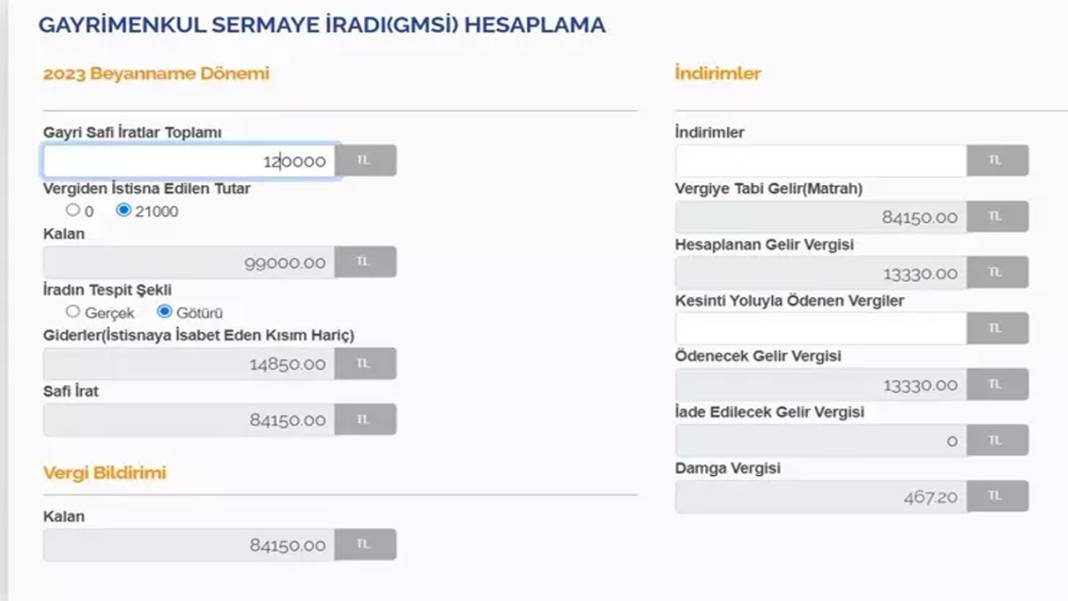
Task: Click the Damga Vergisi label
Action: [727, 468]
